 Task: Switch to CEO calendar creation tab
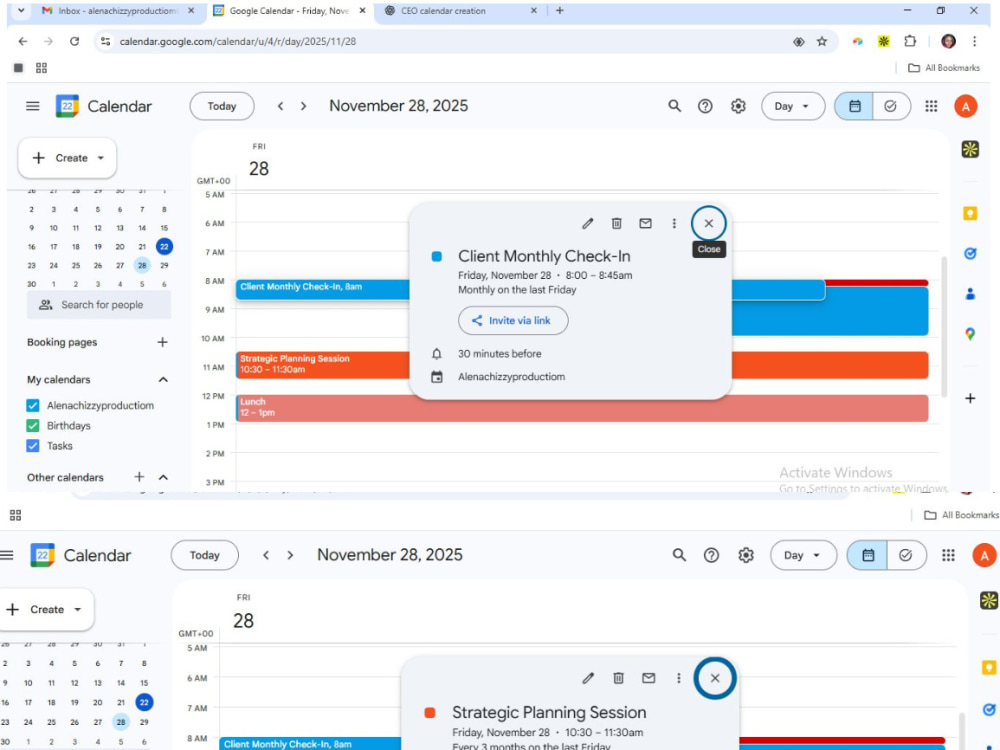(x=461, y=11)
